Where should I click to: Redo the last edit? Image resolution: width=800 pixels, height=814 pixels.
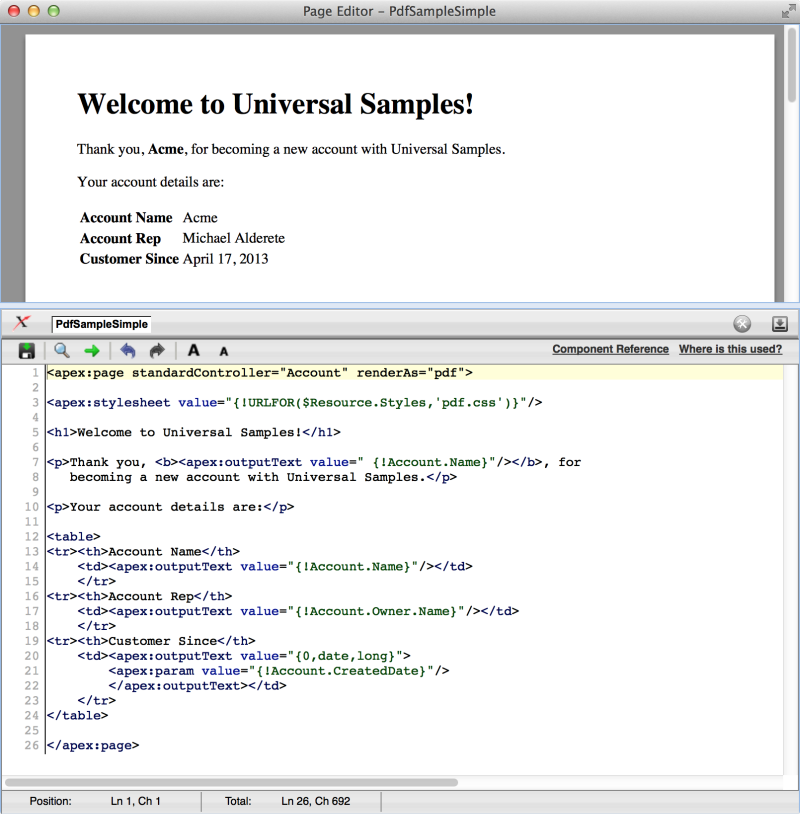click(x=156, y=350)
